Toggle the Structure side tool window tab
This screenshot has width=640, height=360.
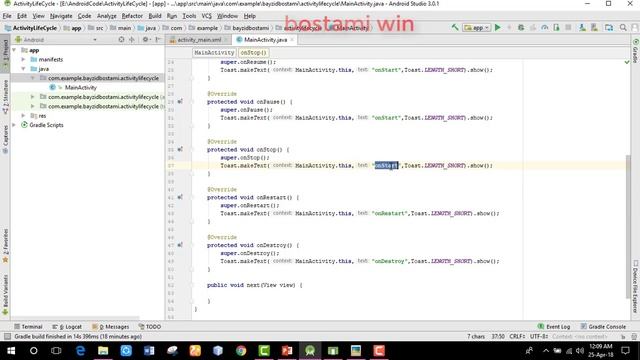[x=5, y=97]
